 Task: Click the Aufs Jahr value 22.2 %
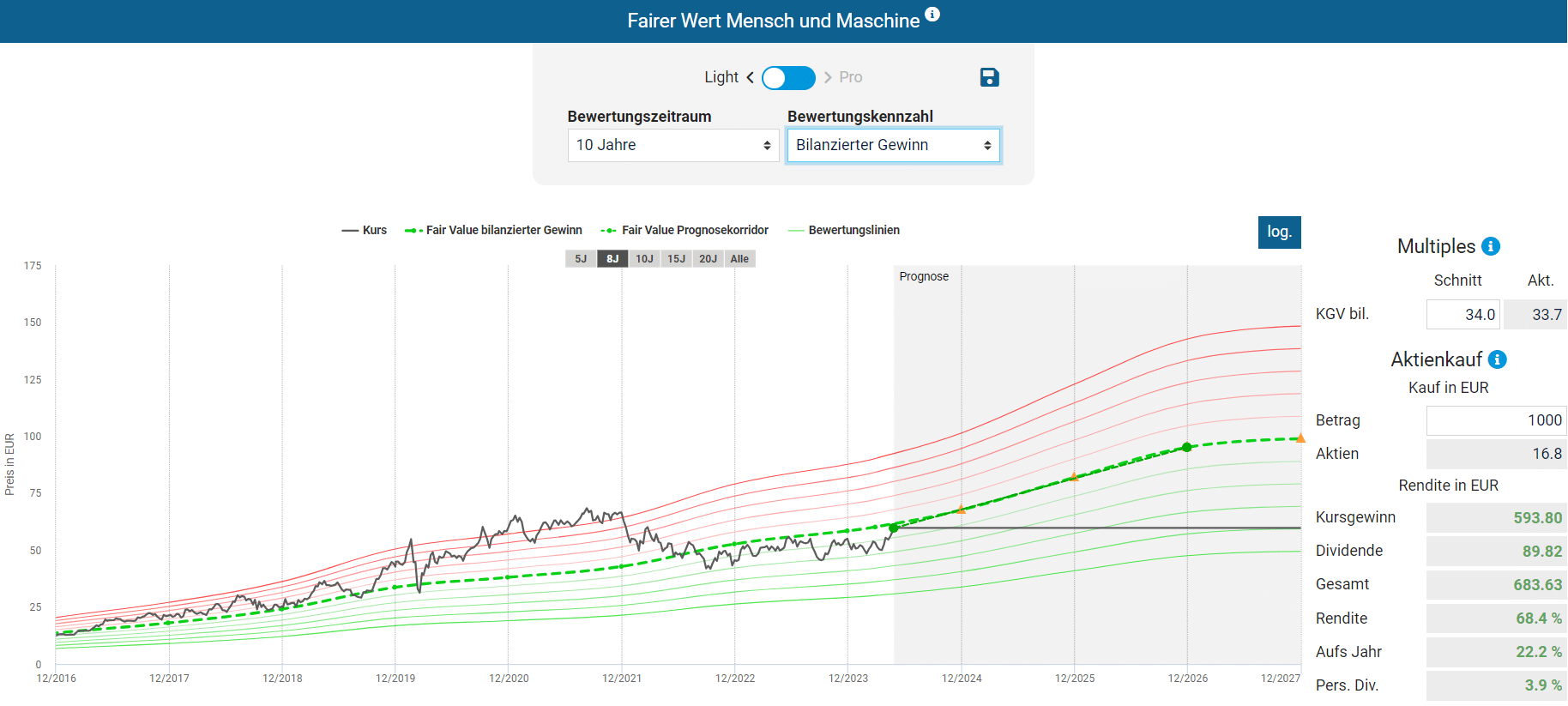pos(1496,652)
